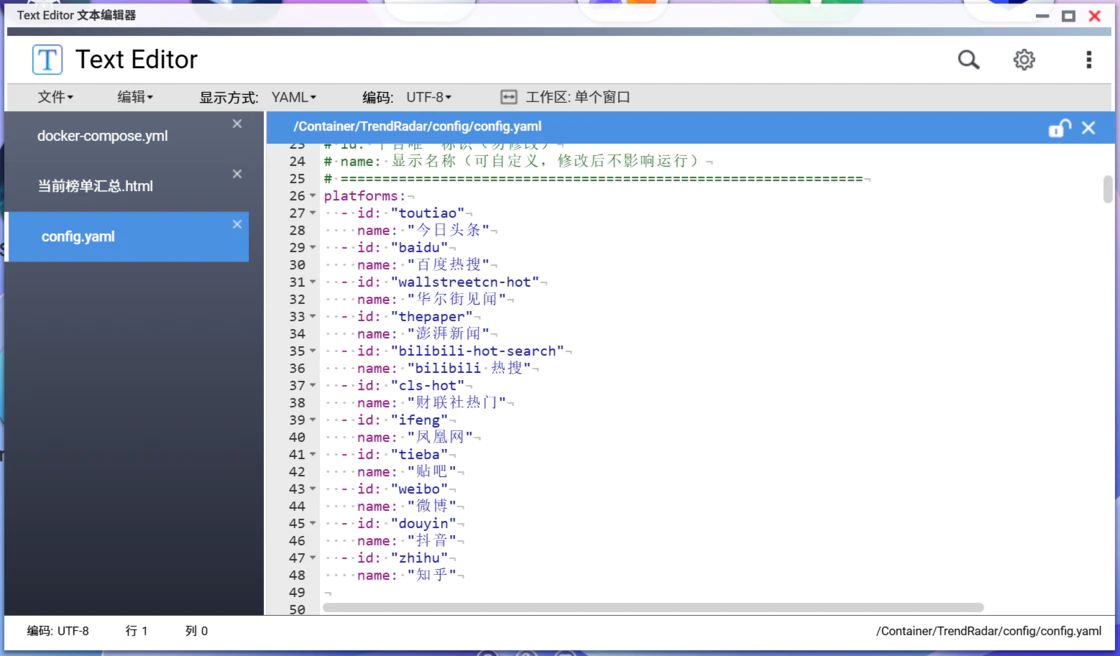This screenshot has height=656, width=1120.
Task: Open the search magnifier icon
Action: click(969, 59)
